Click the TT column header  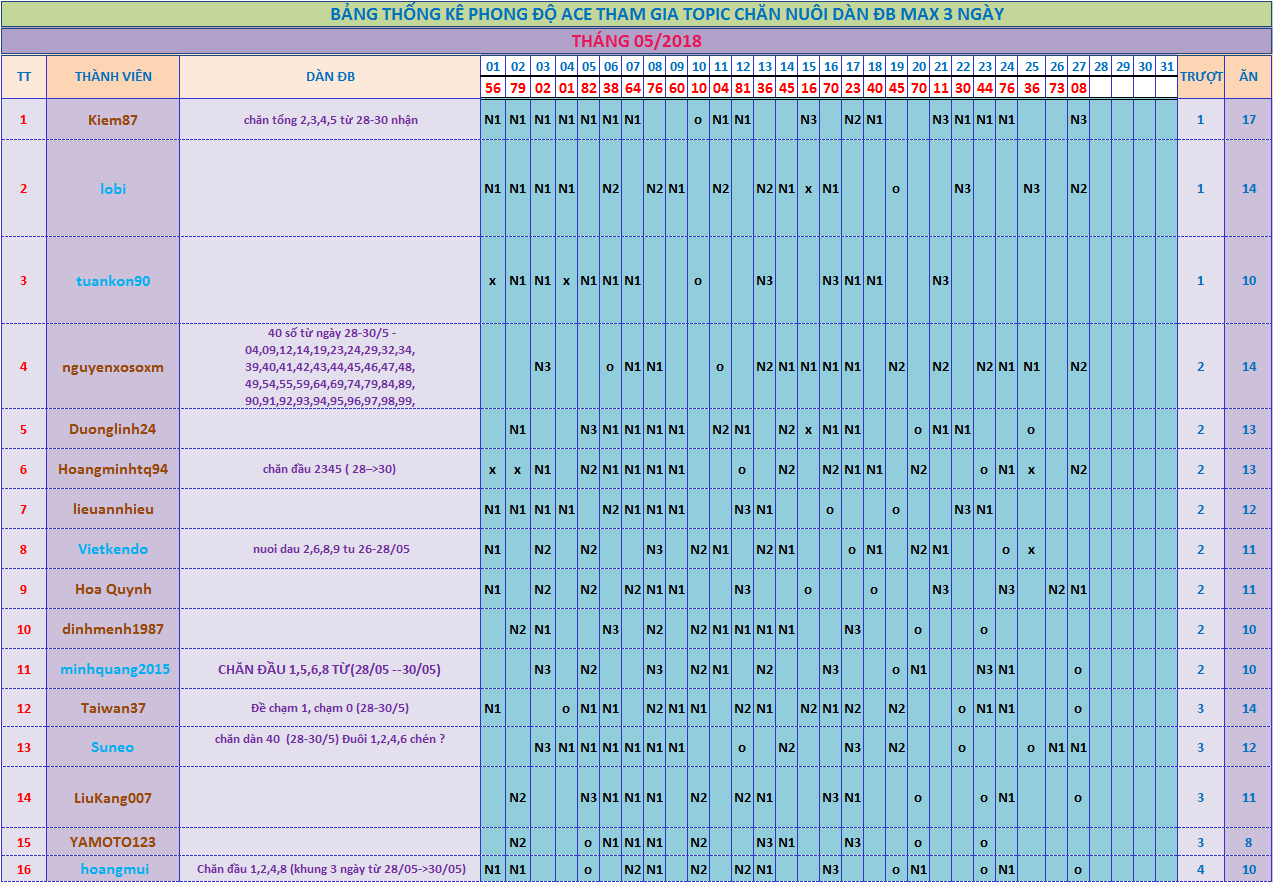[x=23, y=77]
